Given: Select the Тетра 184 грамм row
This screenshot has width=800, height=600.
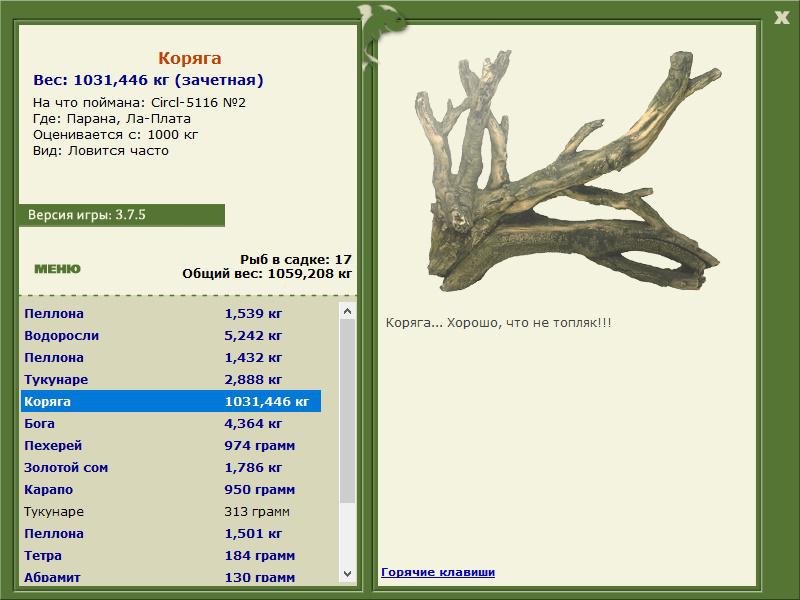Looking at the screenshot, I should [171, 555].
